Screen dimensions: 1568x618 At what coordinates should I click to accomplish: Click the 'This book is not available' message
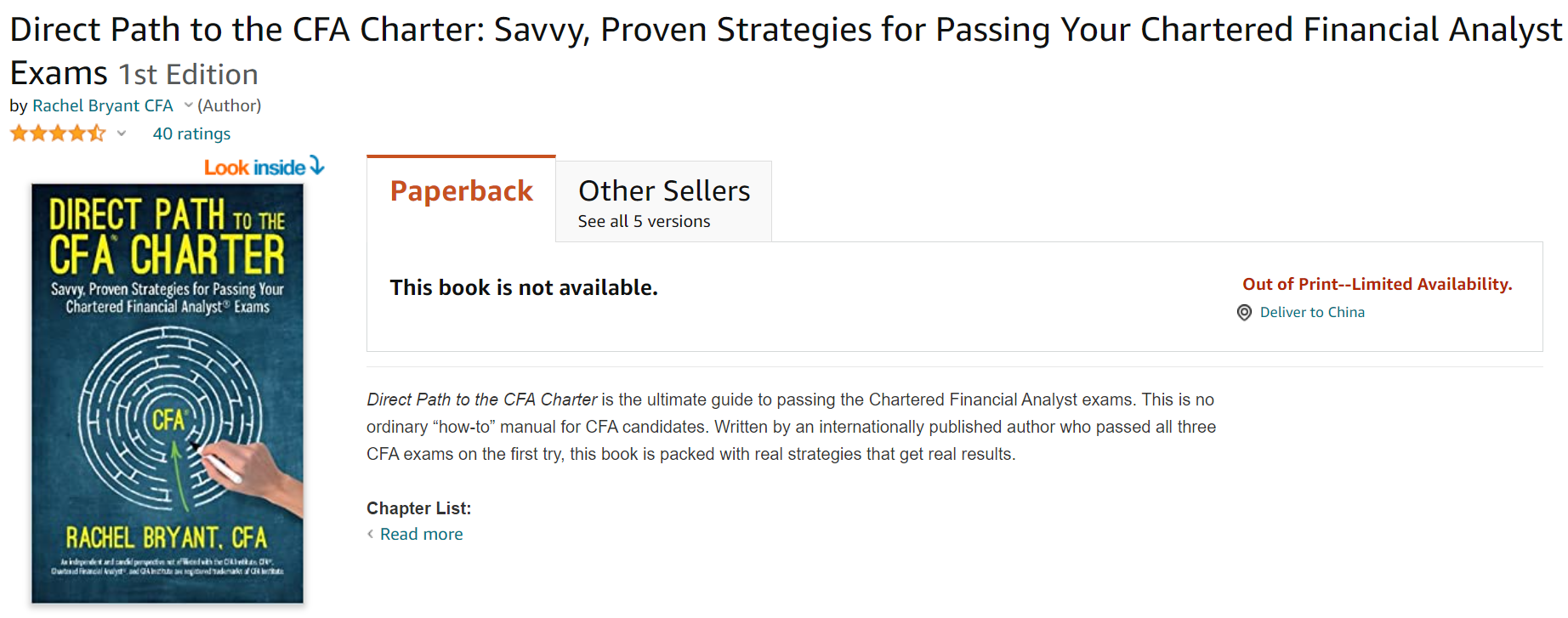[524, 287]
